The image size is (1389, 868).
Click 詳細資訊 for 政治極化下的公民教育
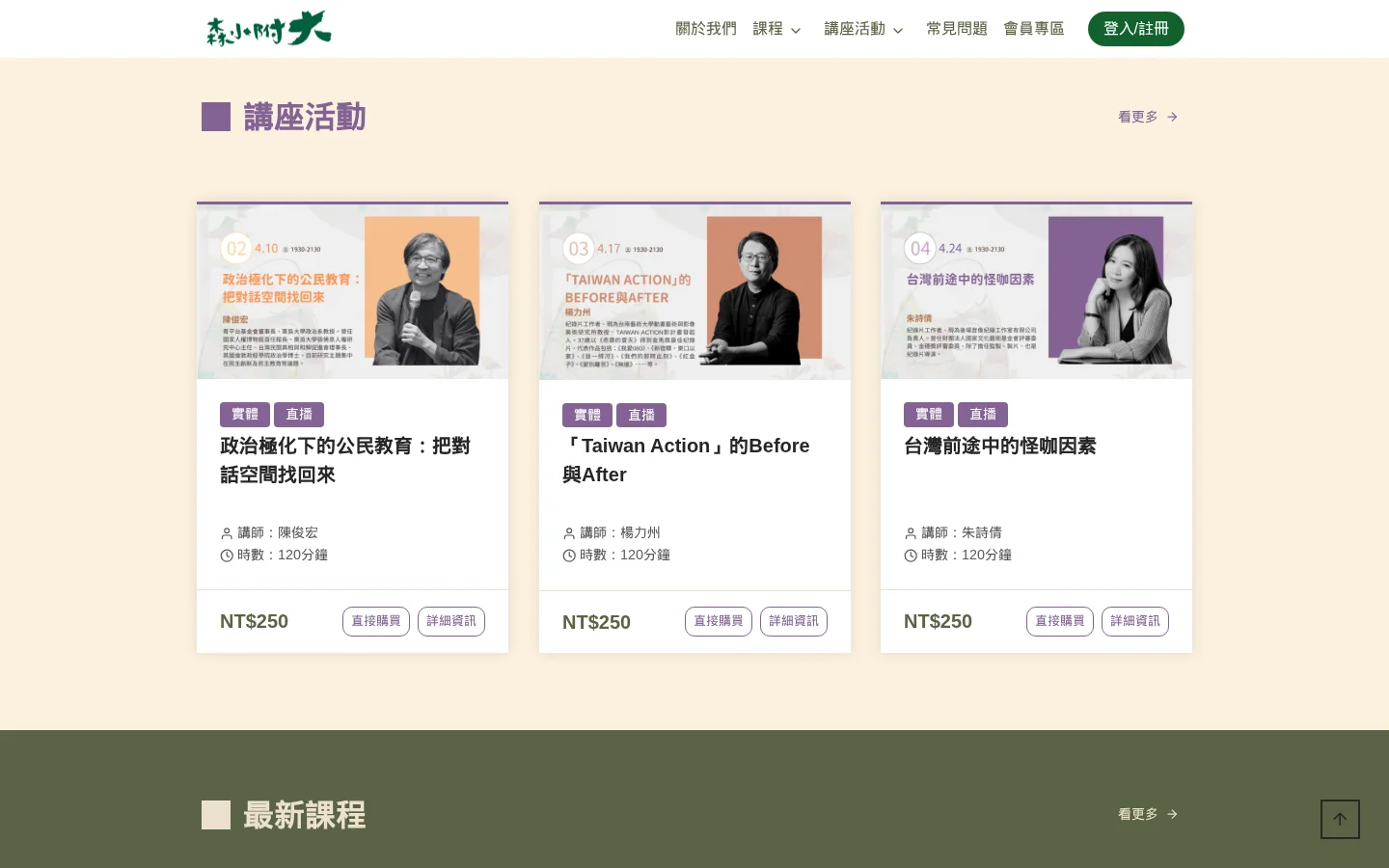point(451,621)
